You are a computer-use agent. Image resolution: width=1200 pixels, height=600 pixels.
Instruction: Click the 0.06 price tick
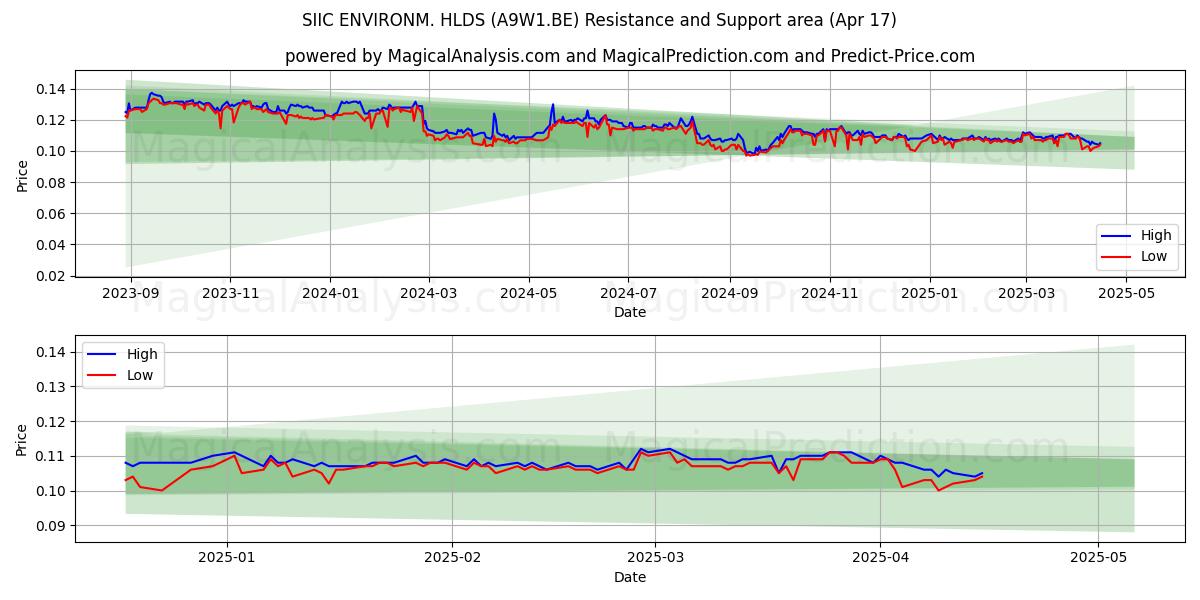pyautogui.click(x=52, y=213)
